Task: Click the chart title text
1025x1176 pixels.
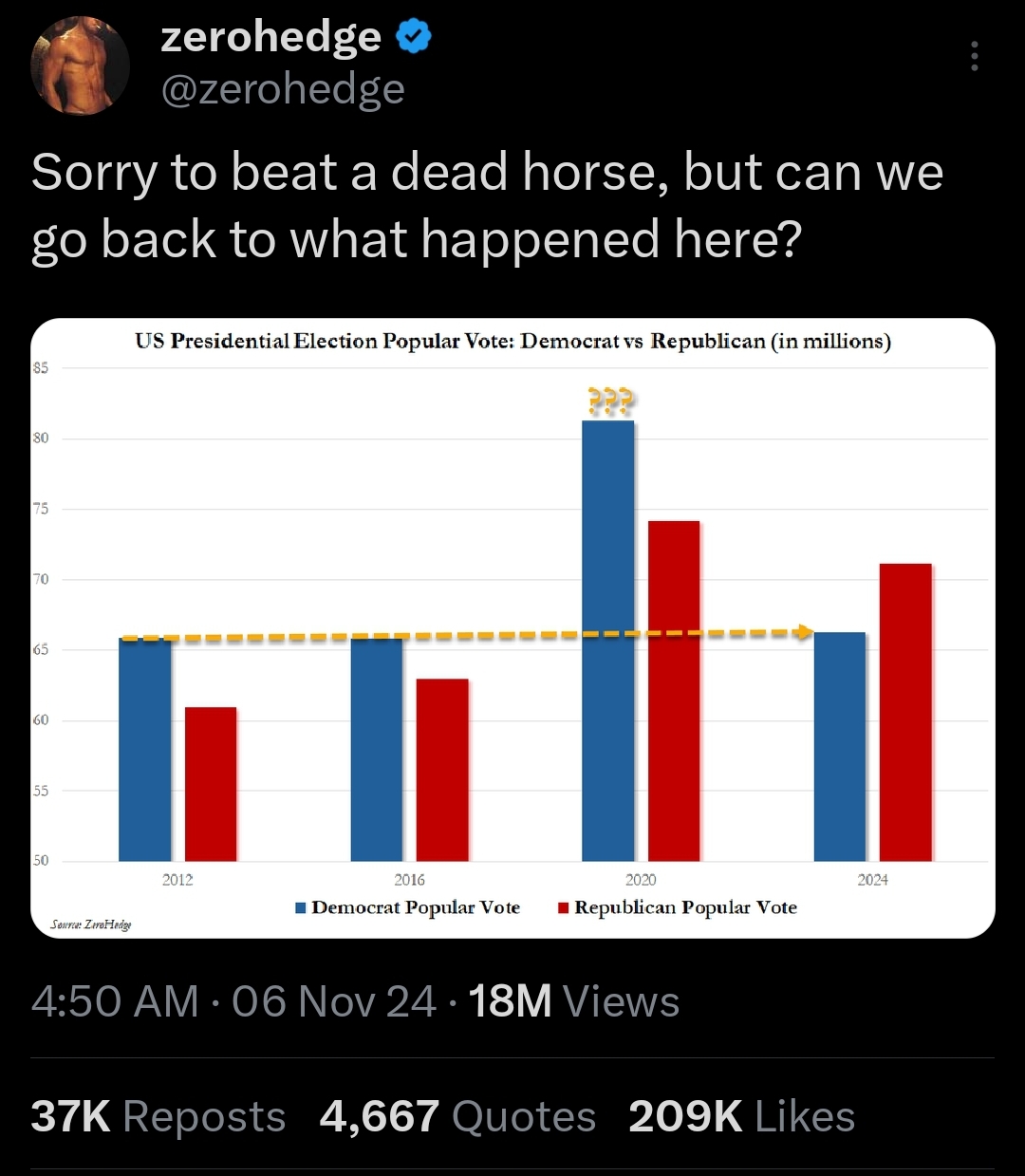Action: pos(512,342)
